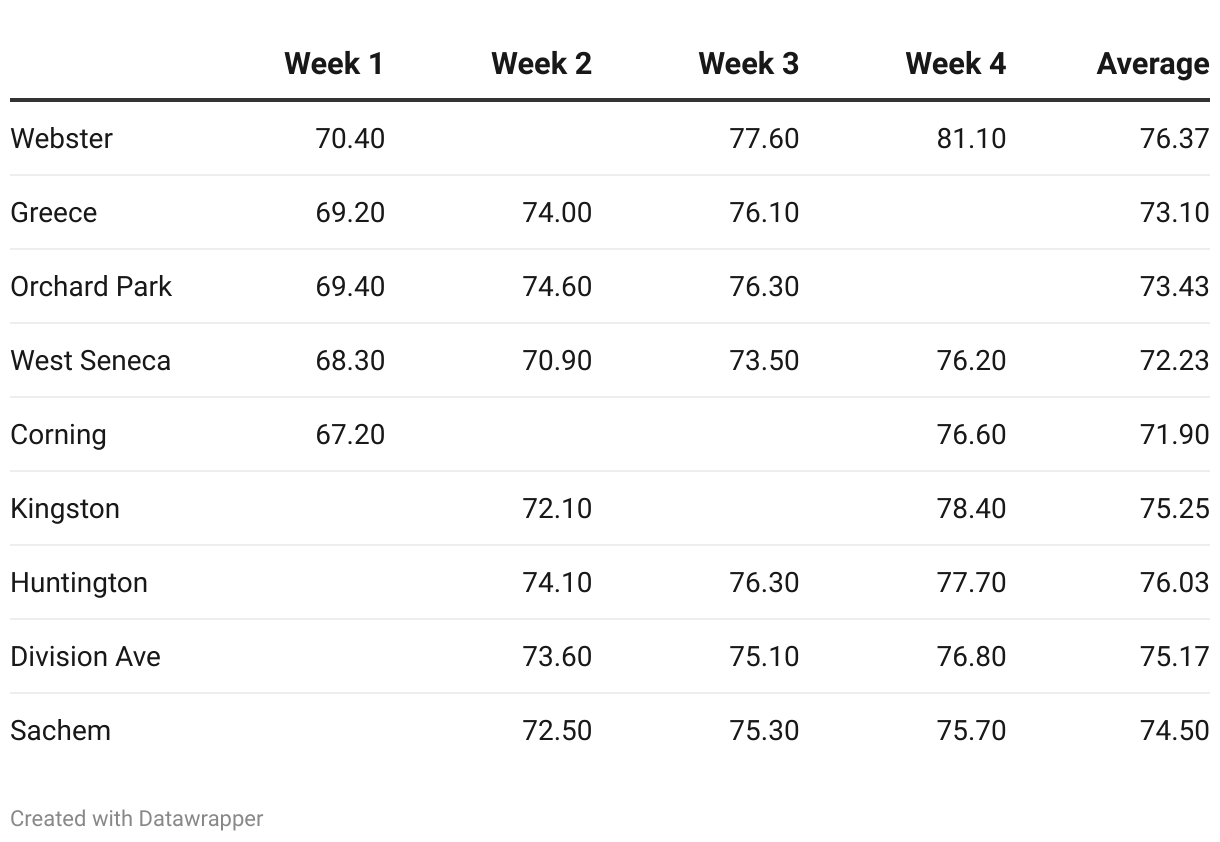
Task: Click Corning's Week 1 value 67.20
Action: pyautogui.click(x=350, y=434)
